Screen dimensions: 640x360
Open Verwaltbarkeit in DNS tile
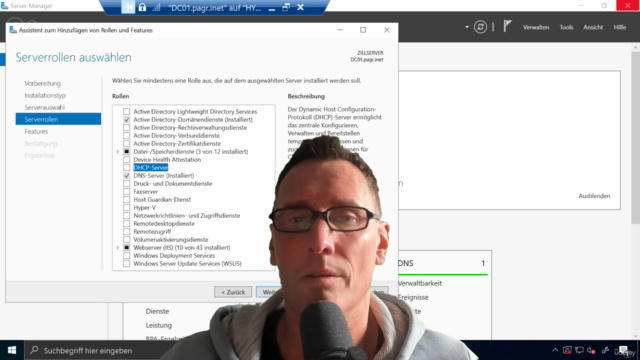click(x=420, y=283)
